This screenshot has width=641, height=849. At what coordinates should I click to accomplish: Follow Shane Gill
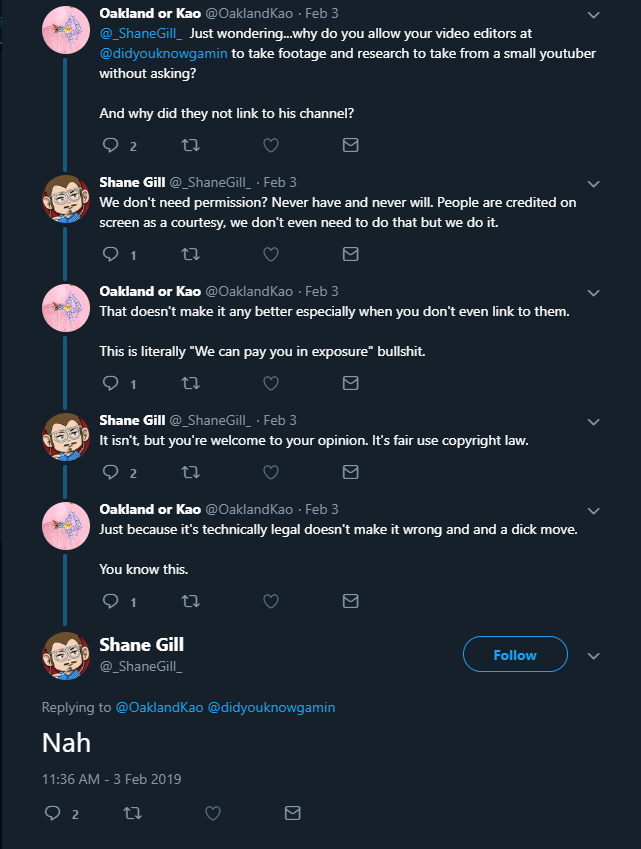pyautogui.click(x=515, y=655)
